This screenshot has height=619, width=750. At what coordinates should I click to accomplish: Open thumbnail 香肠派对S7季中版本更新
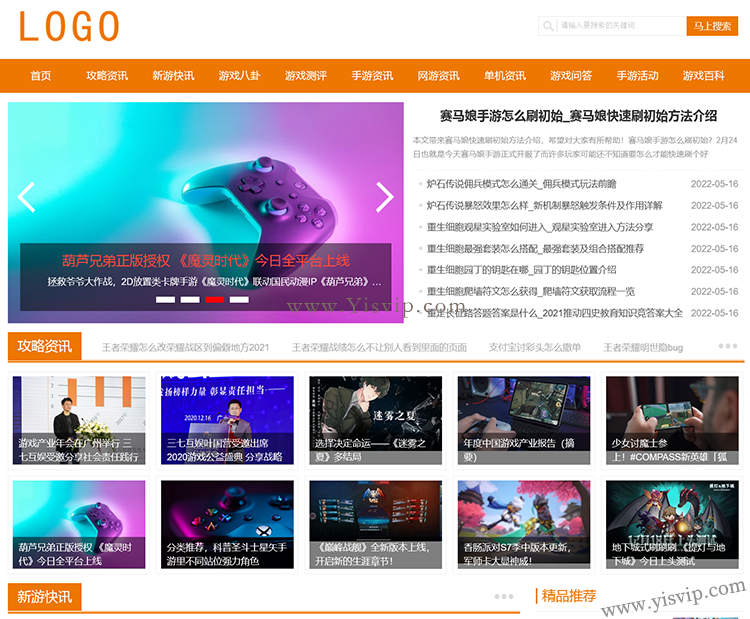click(x=524, y=524)
